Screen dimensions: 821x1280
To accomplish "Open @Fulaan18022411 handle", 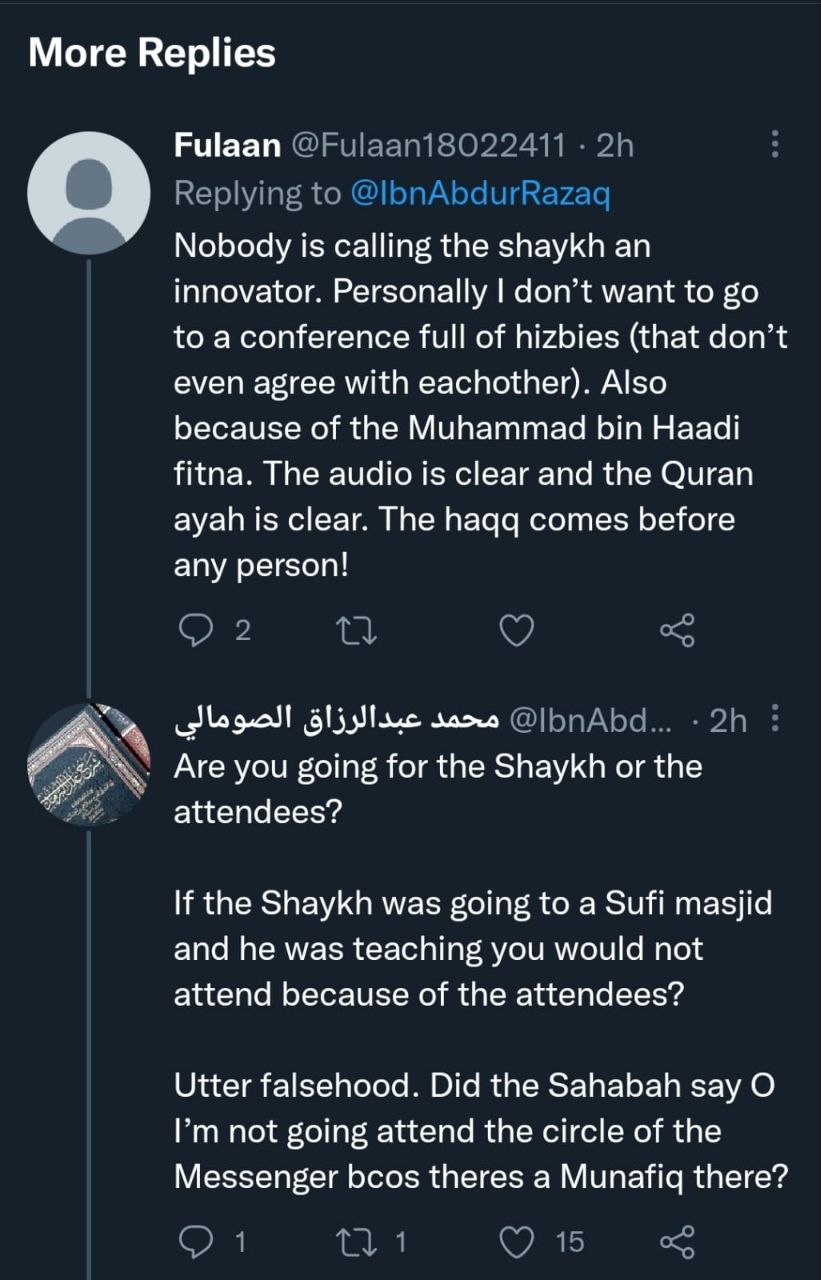I will tap(431, 146).
